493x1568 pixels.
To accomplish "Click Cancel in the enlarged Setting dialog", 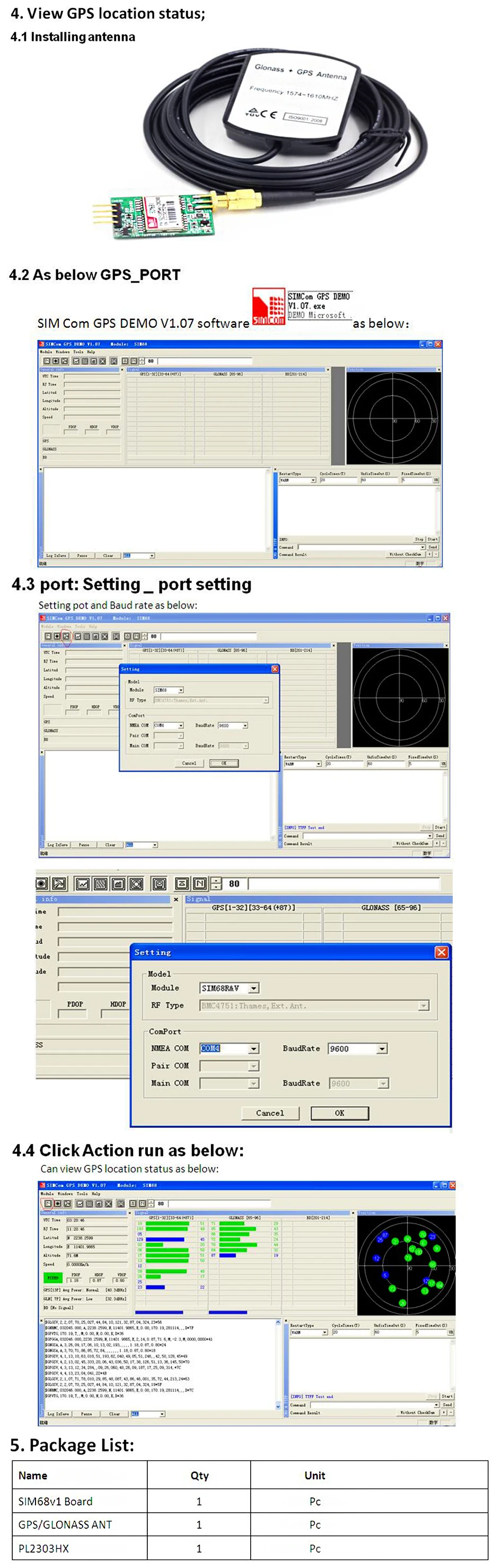I will (270, 1114).
